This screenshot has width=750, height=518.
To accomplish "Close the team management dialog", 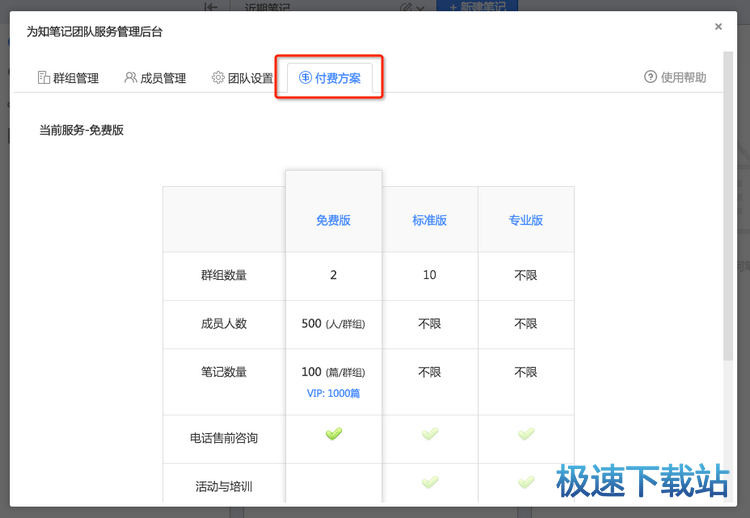I will tap(718, 26).
